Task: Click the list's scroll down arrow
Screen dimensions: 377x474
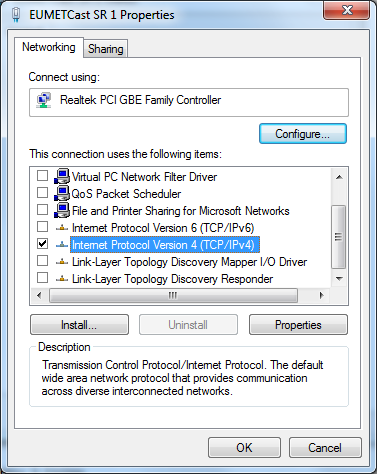Action: click(339, 279)
